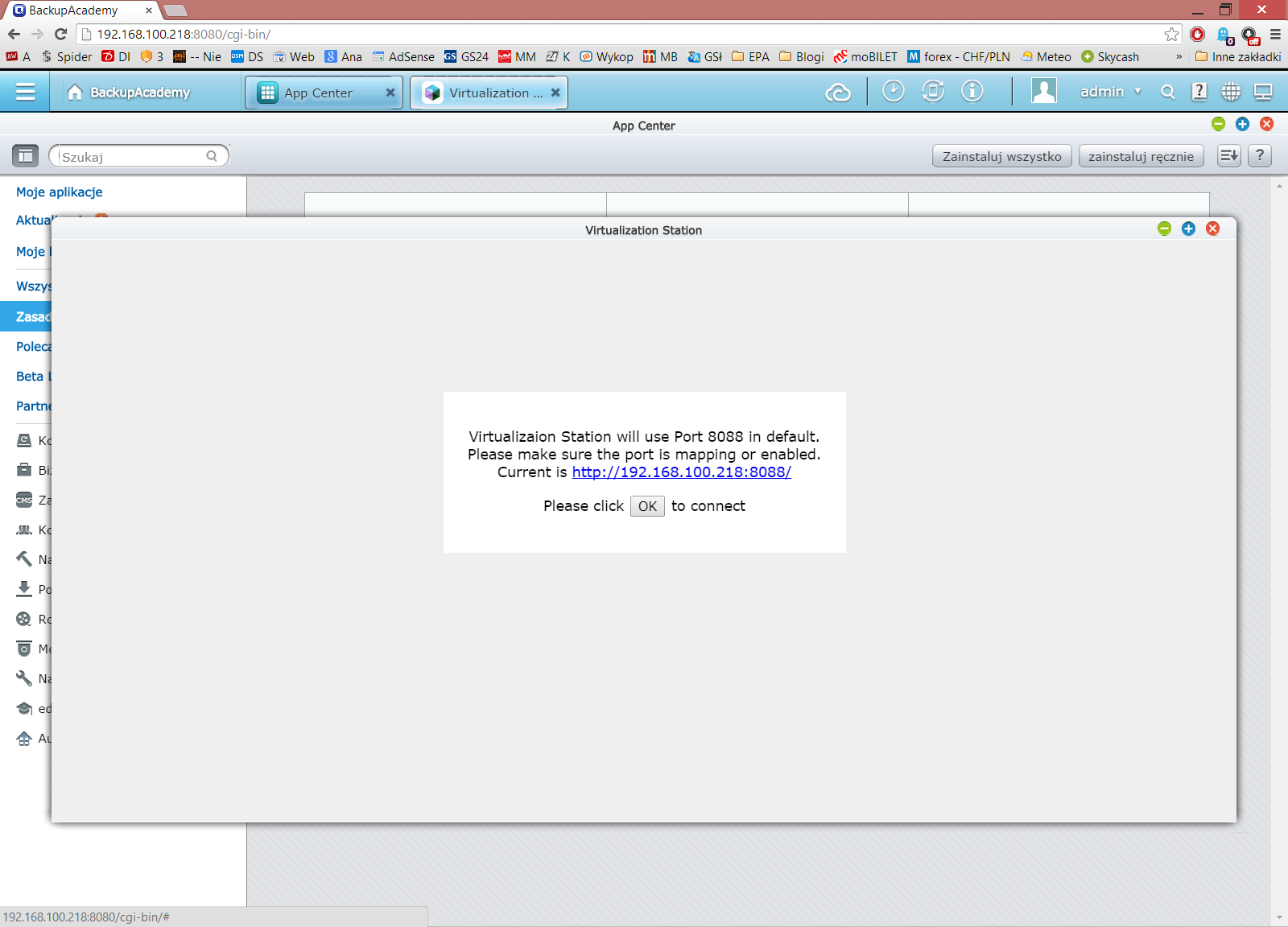The width and height of the screenshot is (1288, 927).
Task: Bookmark this page with star icon
Action: 1171,34
